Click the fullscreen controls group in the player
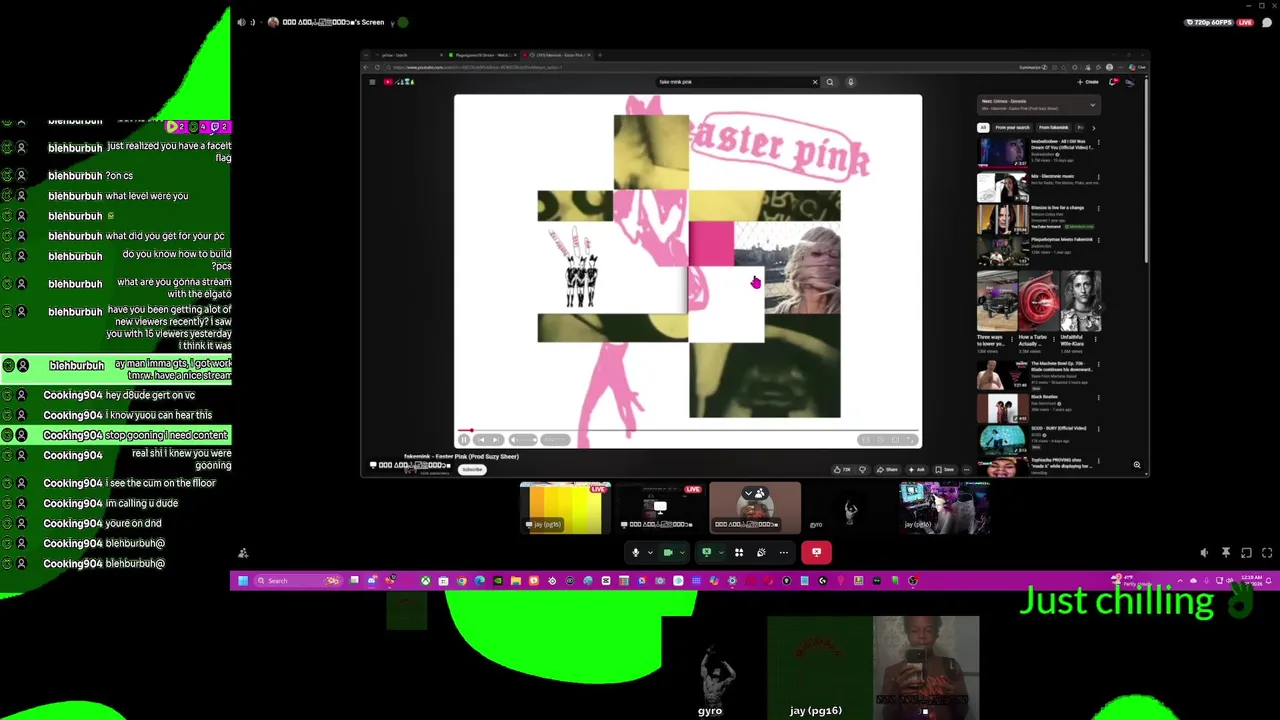This screenshot has width=1280, height=720. (x=887, y=440)
